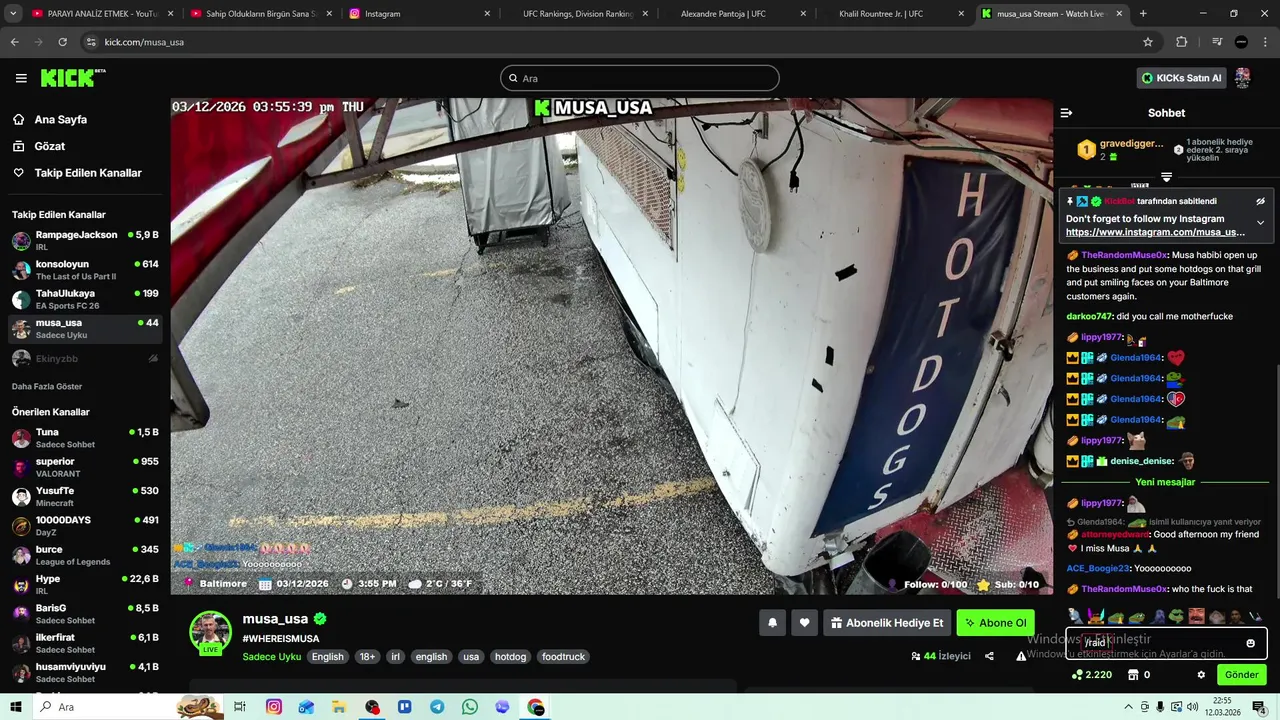Bookmark this page with star icon
The height and width of the screenshot is (720, 1280).
1148,42
